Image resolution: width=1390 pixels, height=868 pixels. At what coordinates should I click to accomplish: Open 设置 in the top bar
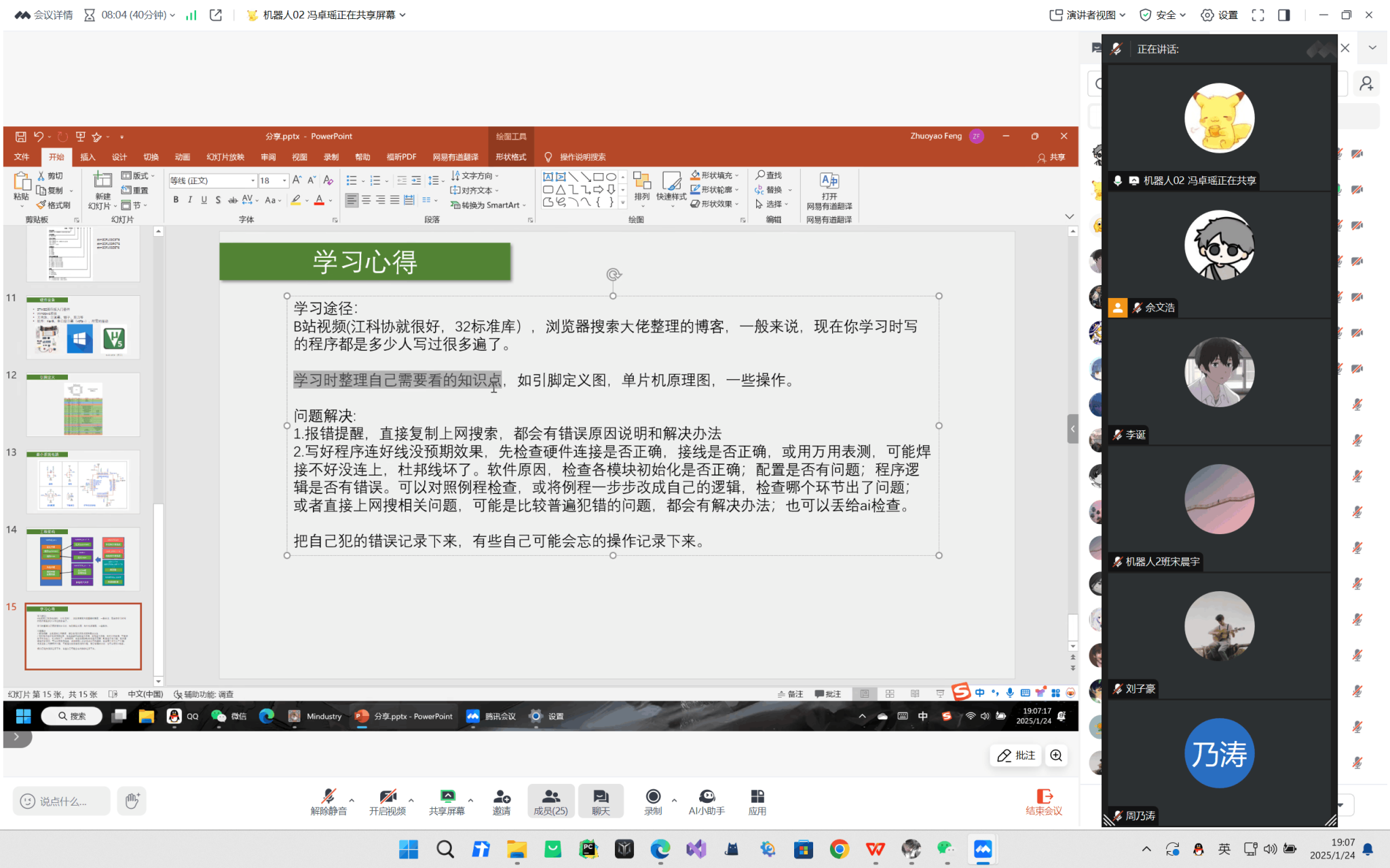[x=1220, y=15]
